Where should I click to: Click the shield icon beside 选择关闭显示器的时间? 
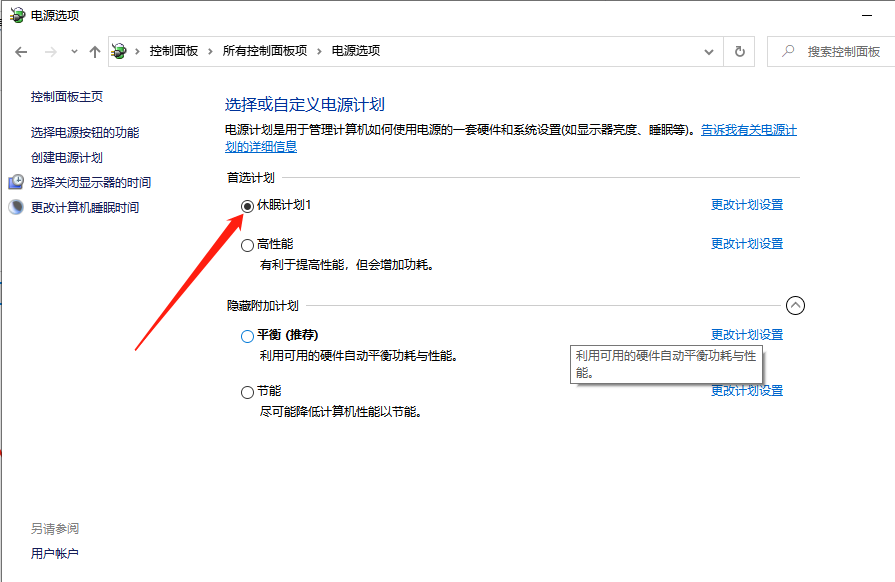[x=16, y=182]
